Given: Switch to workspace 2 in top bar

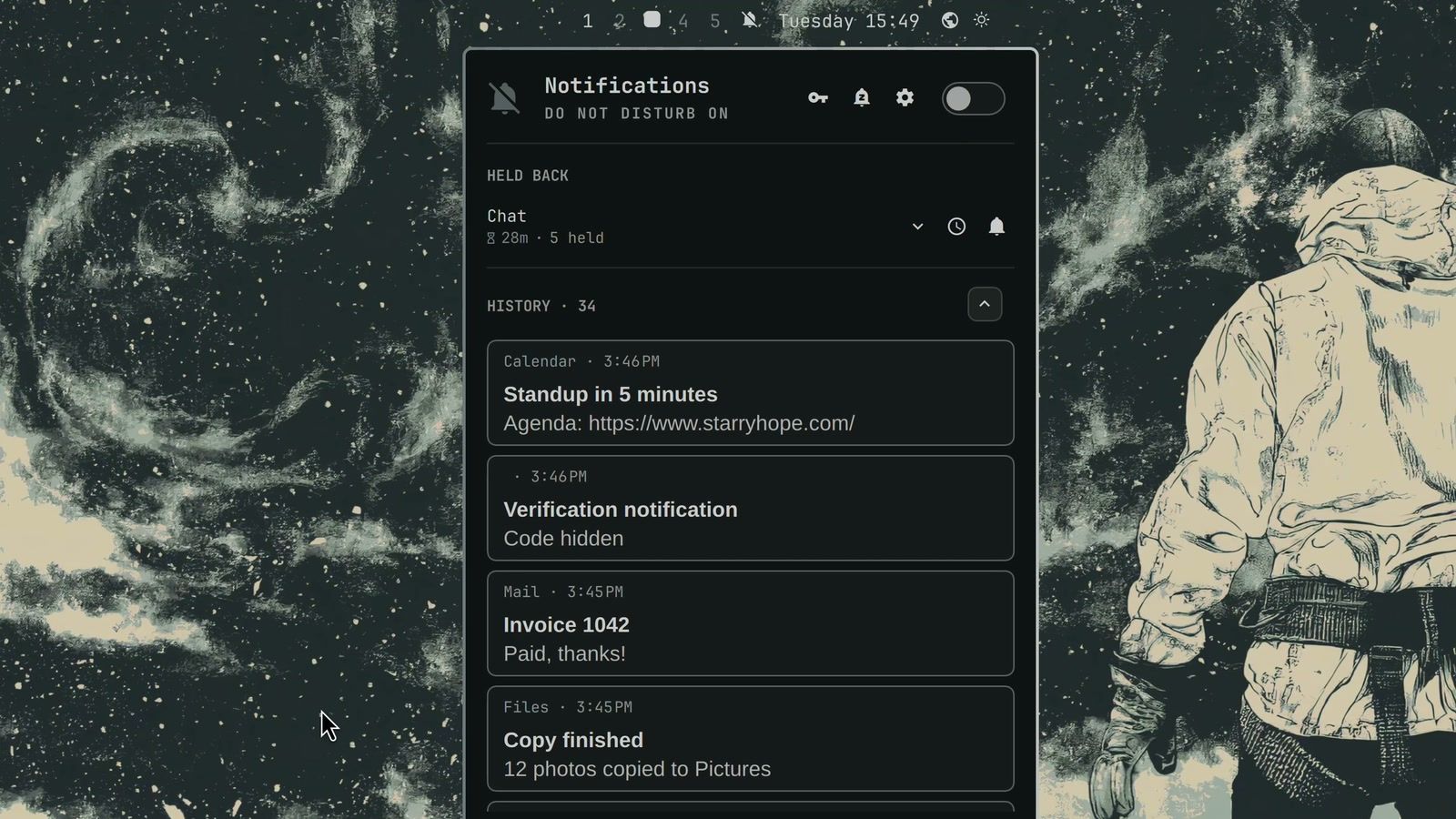Looking at the screenshot, I should click(620, 21).
